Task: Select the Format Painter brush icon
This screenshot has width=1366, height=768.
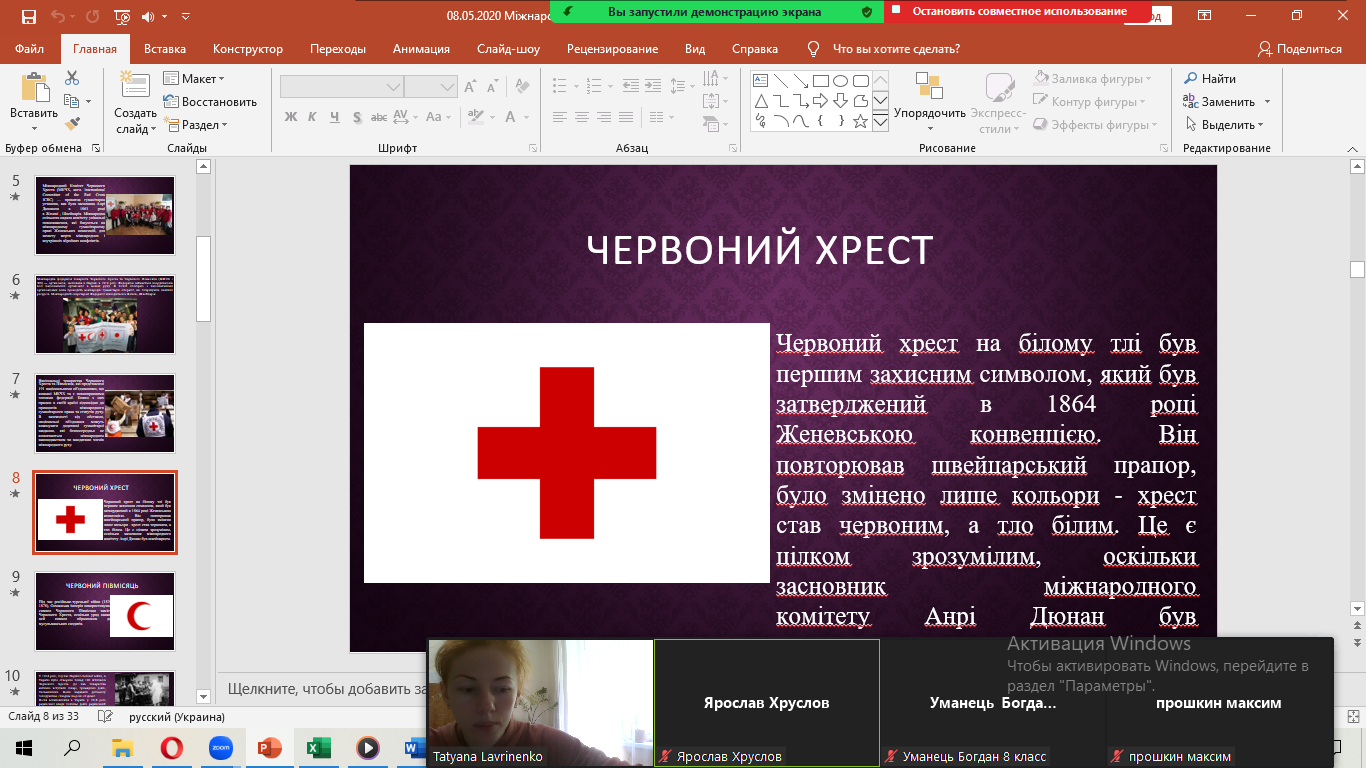Action: tap(72, 124)
